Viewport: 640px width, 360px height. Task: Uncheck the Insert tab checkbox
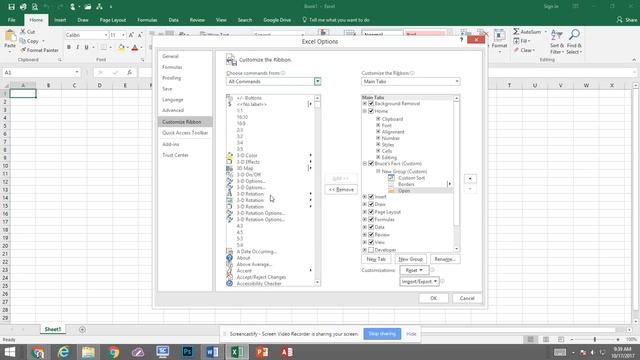tap(371, 197)
